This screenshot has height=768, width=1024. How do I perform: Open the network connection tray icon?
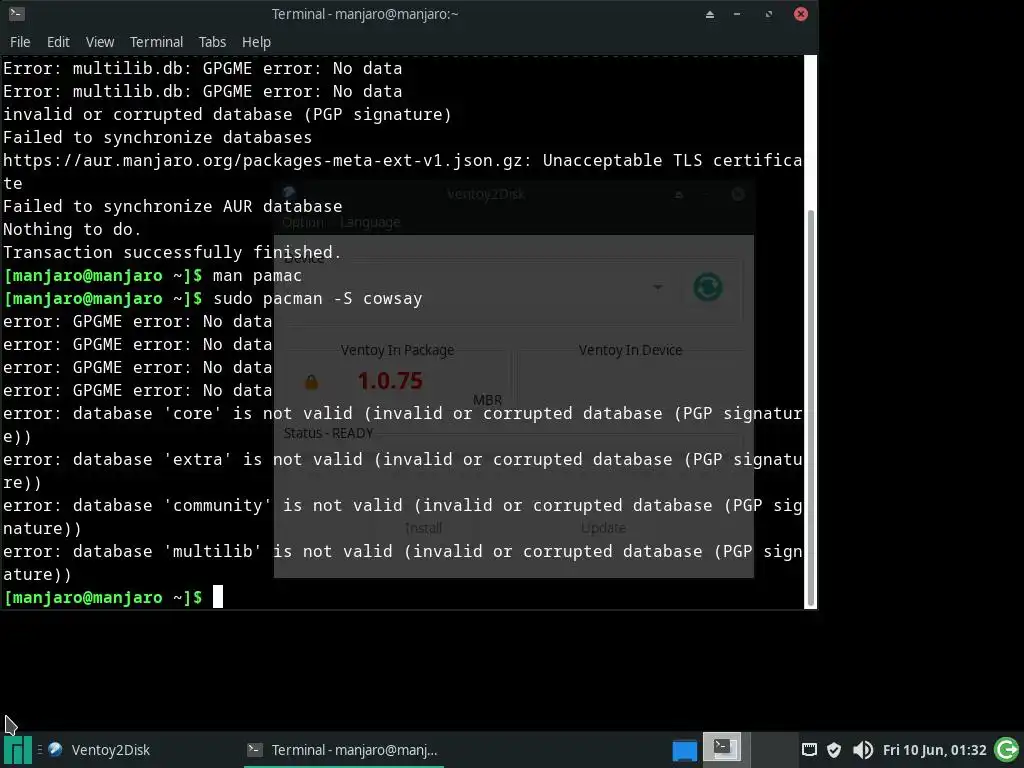(x=808, y=750)
